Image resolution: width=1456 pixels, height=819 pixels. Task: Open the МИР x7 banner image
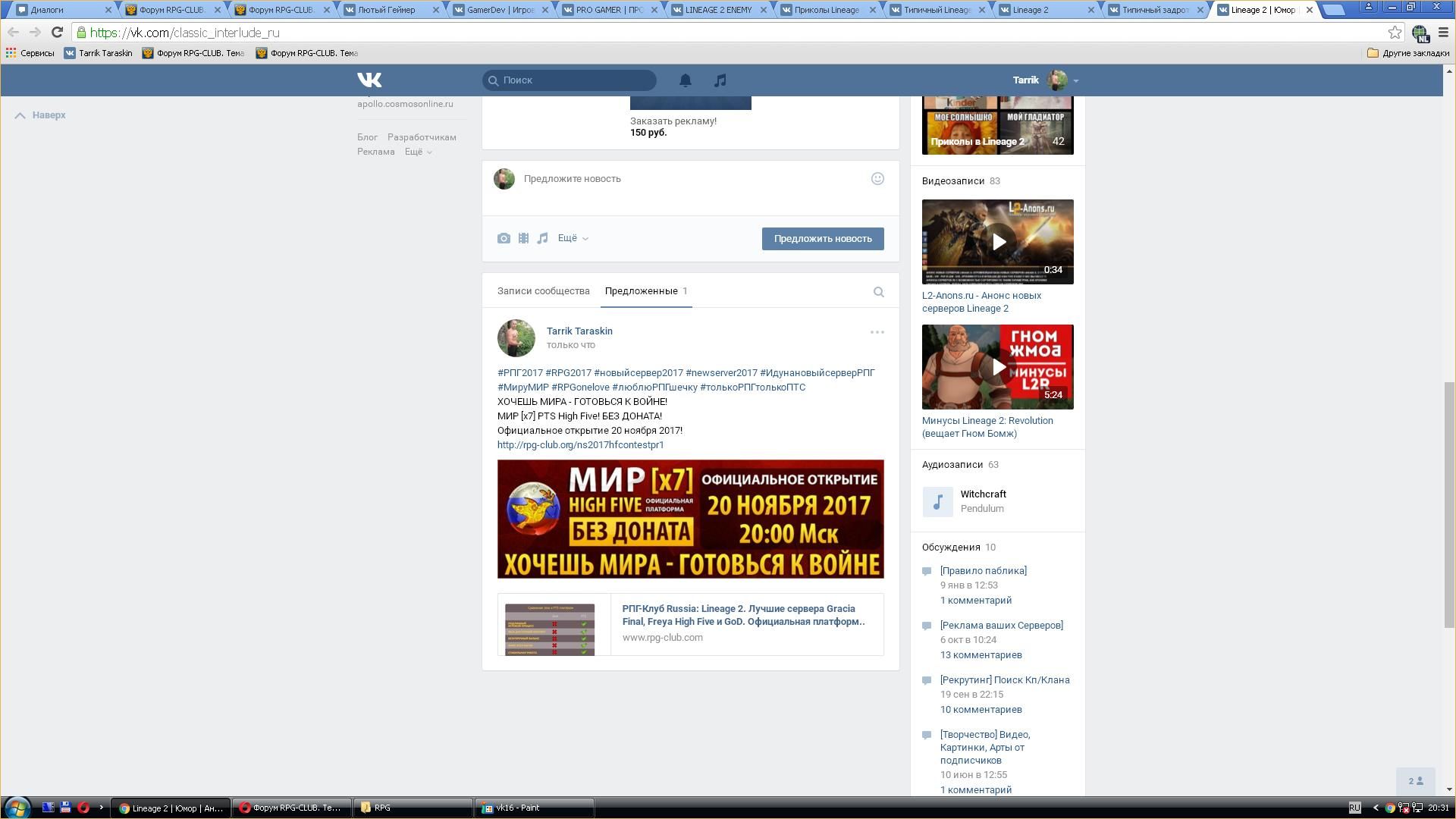690,519
